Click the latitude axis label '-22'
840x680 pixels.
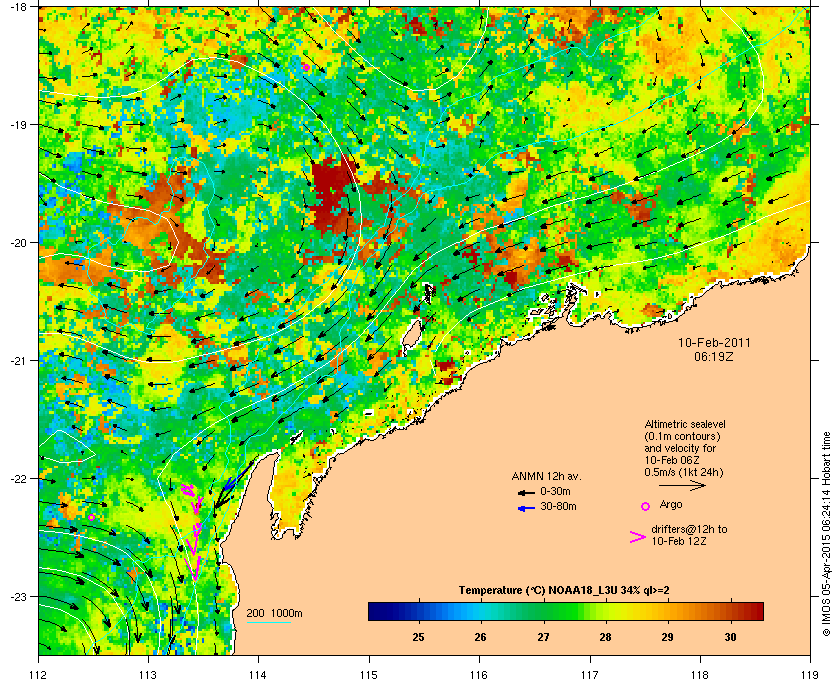pyautogui.click(x=18, y=478)
